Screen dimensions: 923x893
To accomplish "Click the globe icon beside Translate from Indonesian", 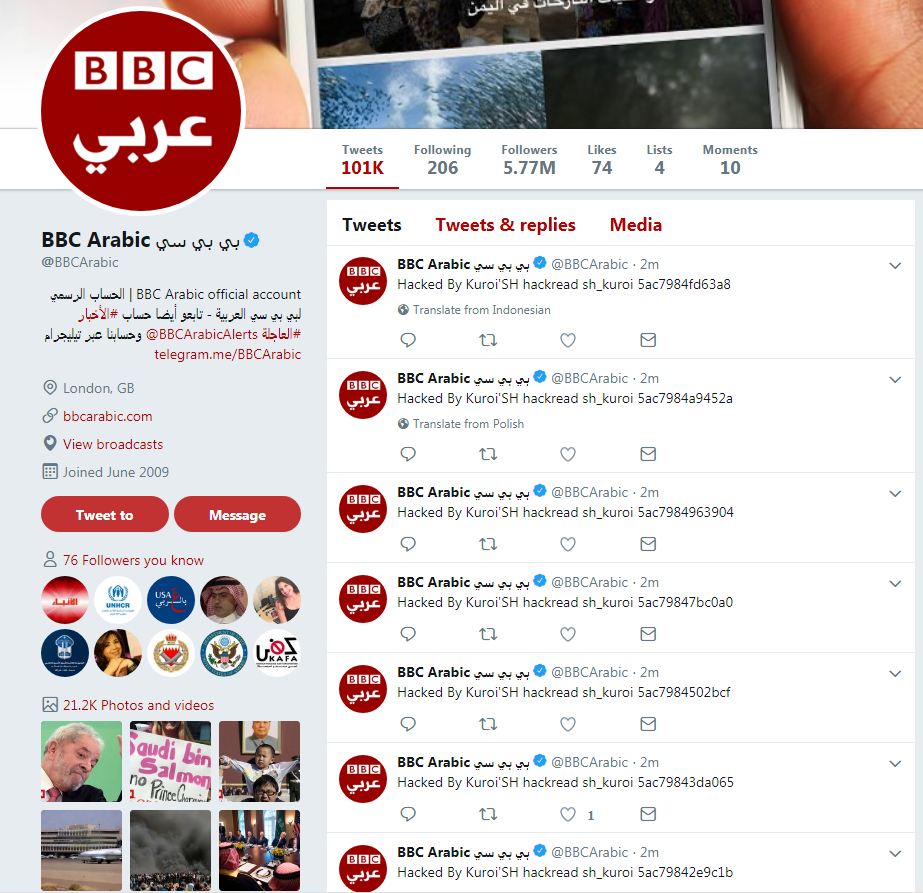I will point(403,310).
